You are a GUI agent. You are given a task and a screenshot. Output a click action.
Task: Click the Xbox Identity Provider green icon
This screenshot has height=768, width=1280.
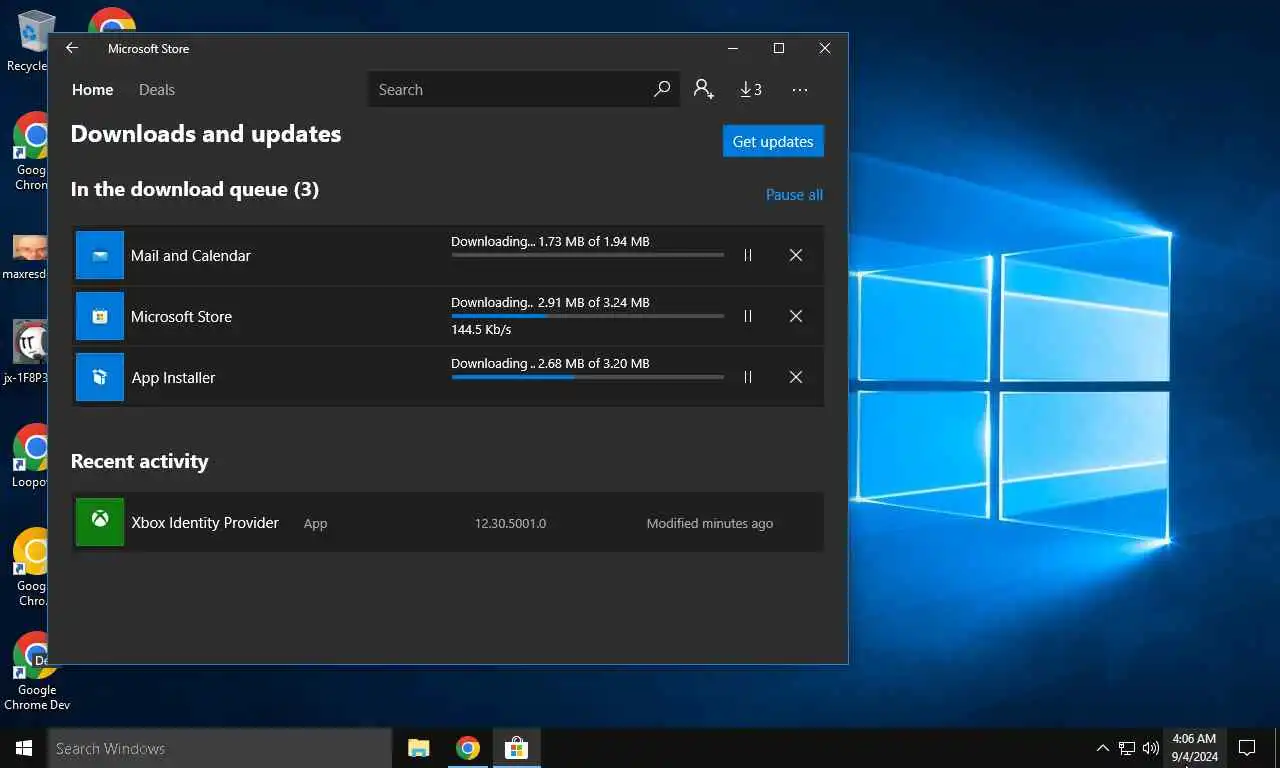pos(100,522)
